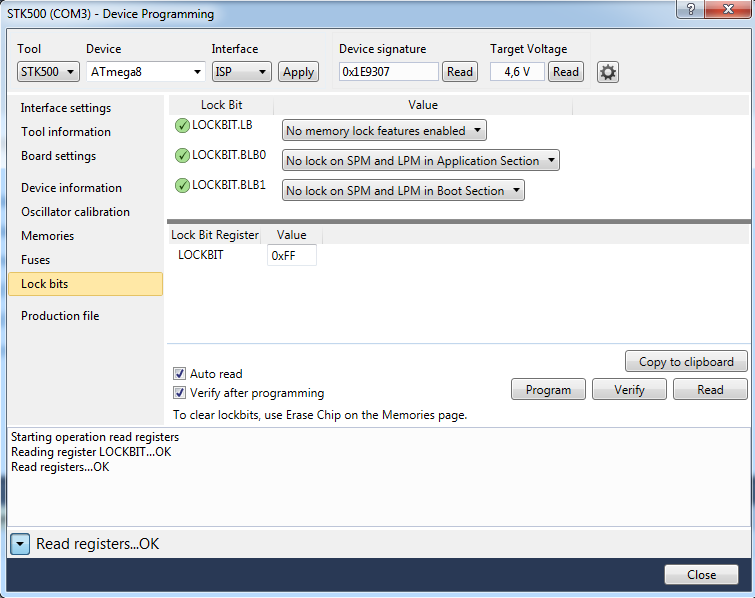Click Copy to clipboard button
Screen dimensions: 755x598
pyautogui.click(x=686, y=362)
